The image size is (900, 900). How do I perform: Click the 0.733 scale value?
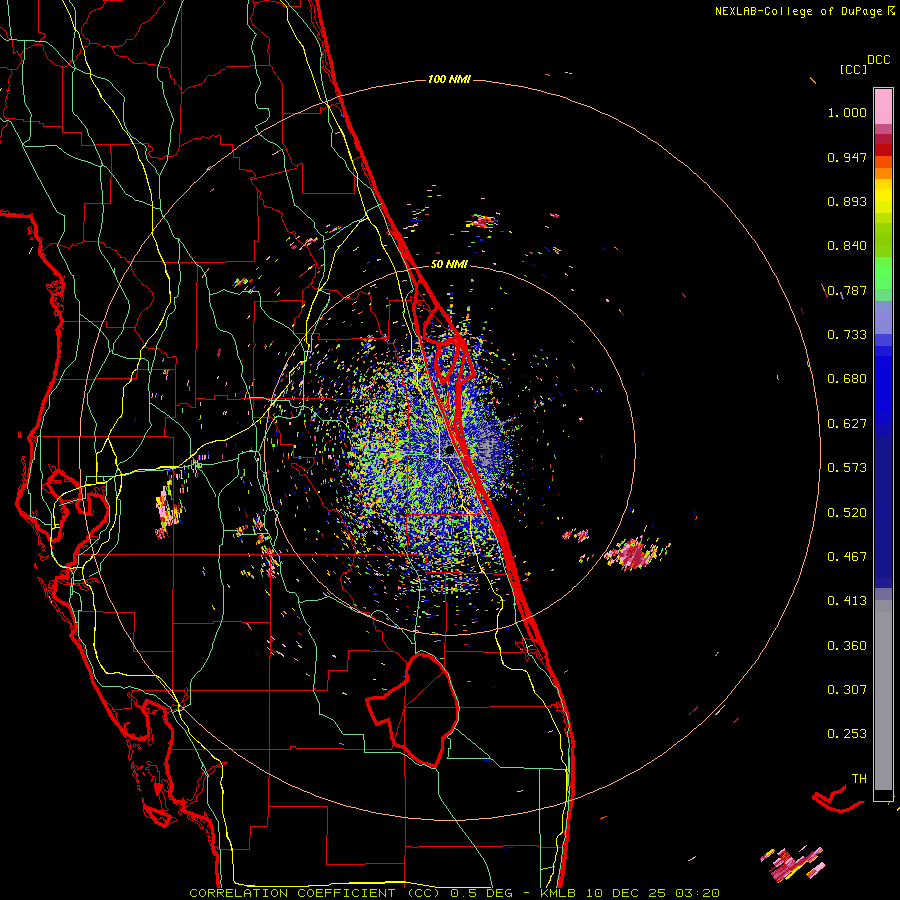(x=847, y=335)
